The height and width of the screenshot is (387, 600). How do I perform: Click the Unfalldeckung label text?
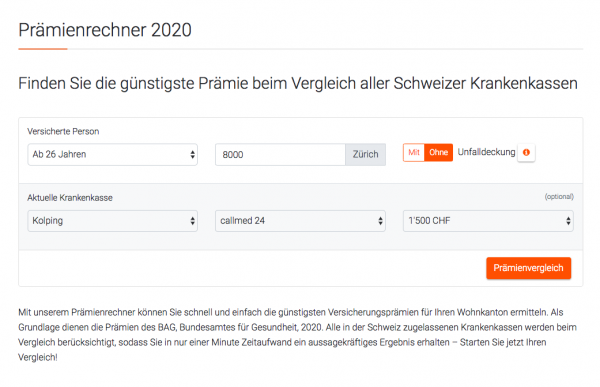coord(486,152)
